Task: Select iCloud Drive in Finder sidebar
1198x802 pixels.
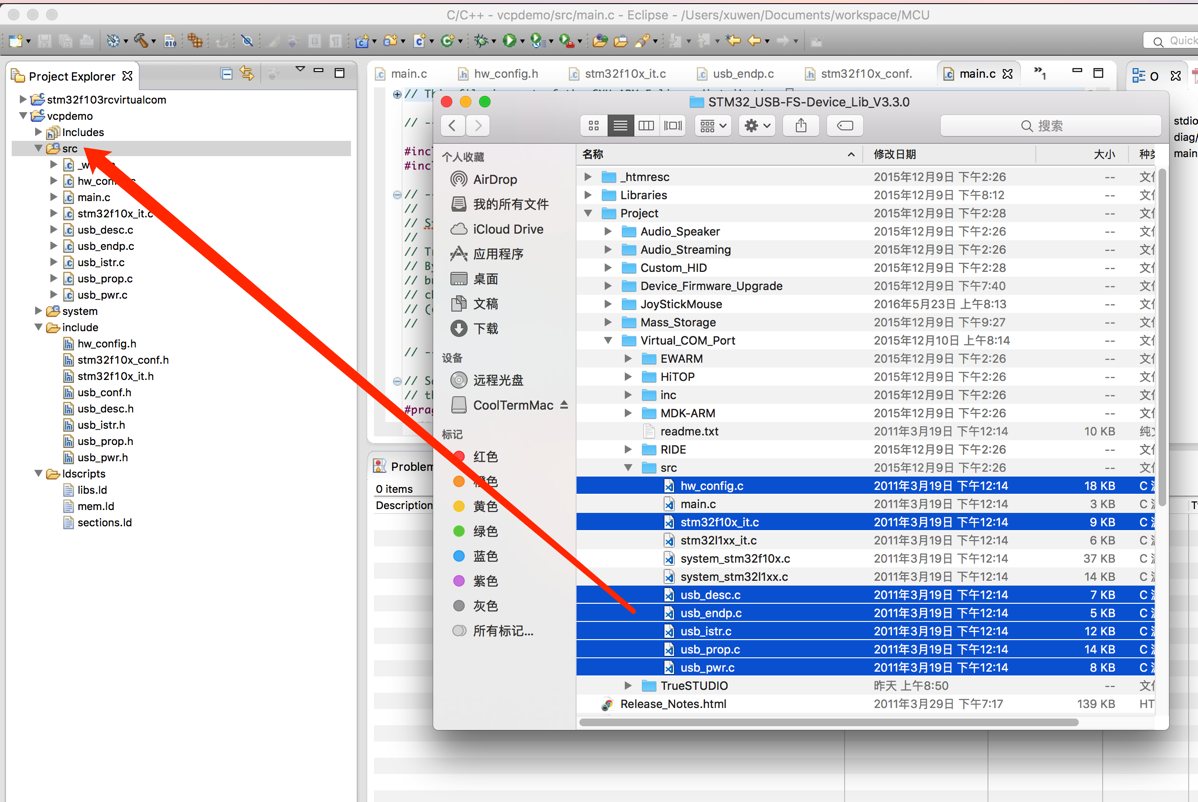Action: click(x=507, y=229)
